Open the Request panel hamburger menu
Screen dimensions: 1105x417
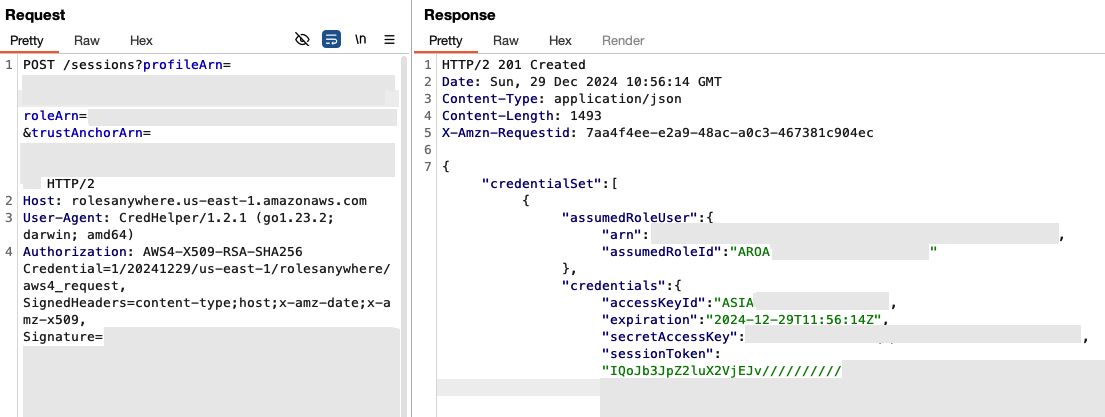tap(389, 40)
